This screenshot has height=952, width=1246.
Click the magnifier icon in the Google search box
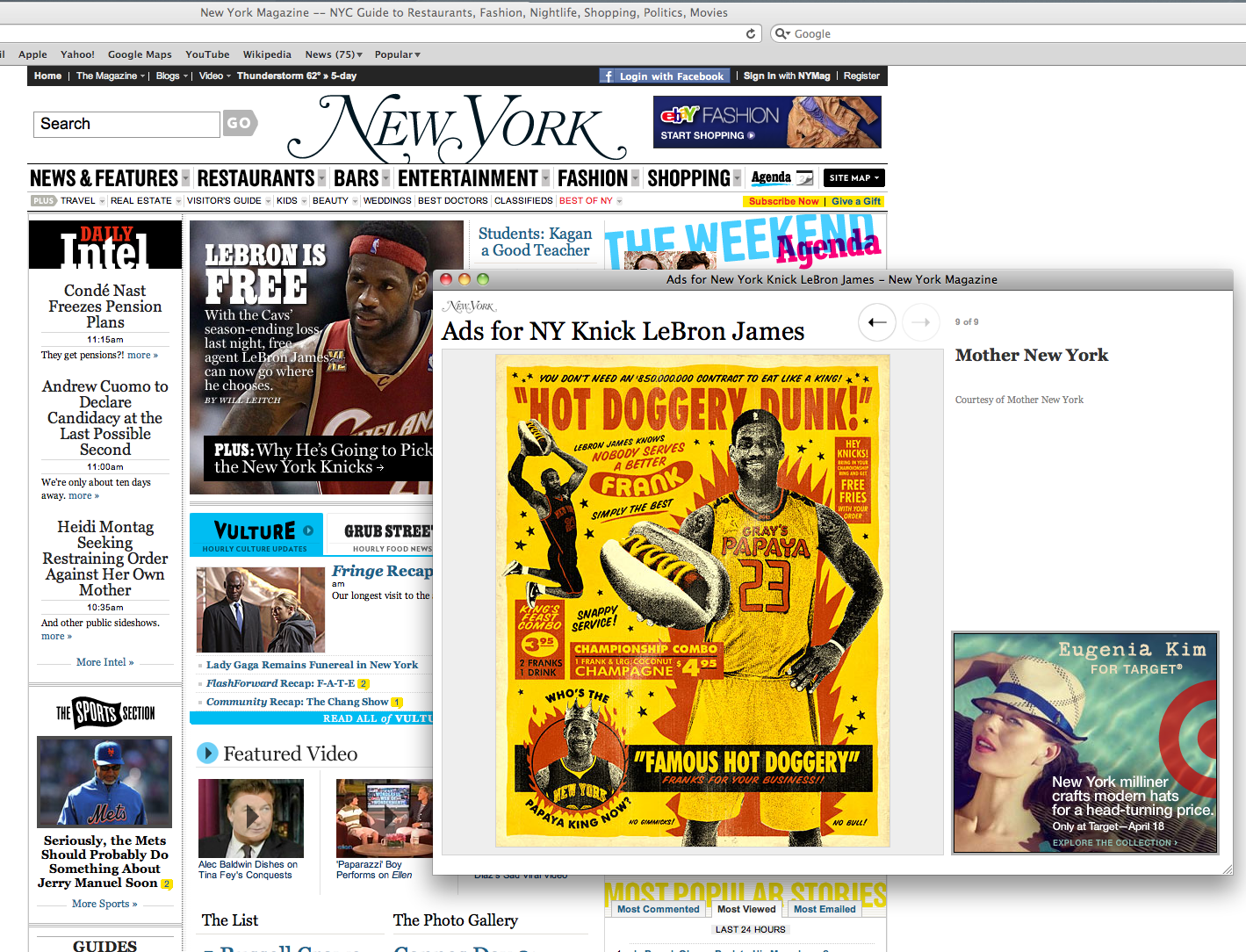[x=782, y=33]
